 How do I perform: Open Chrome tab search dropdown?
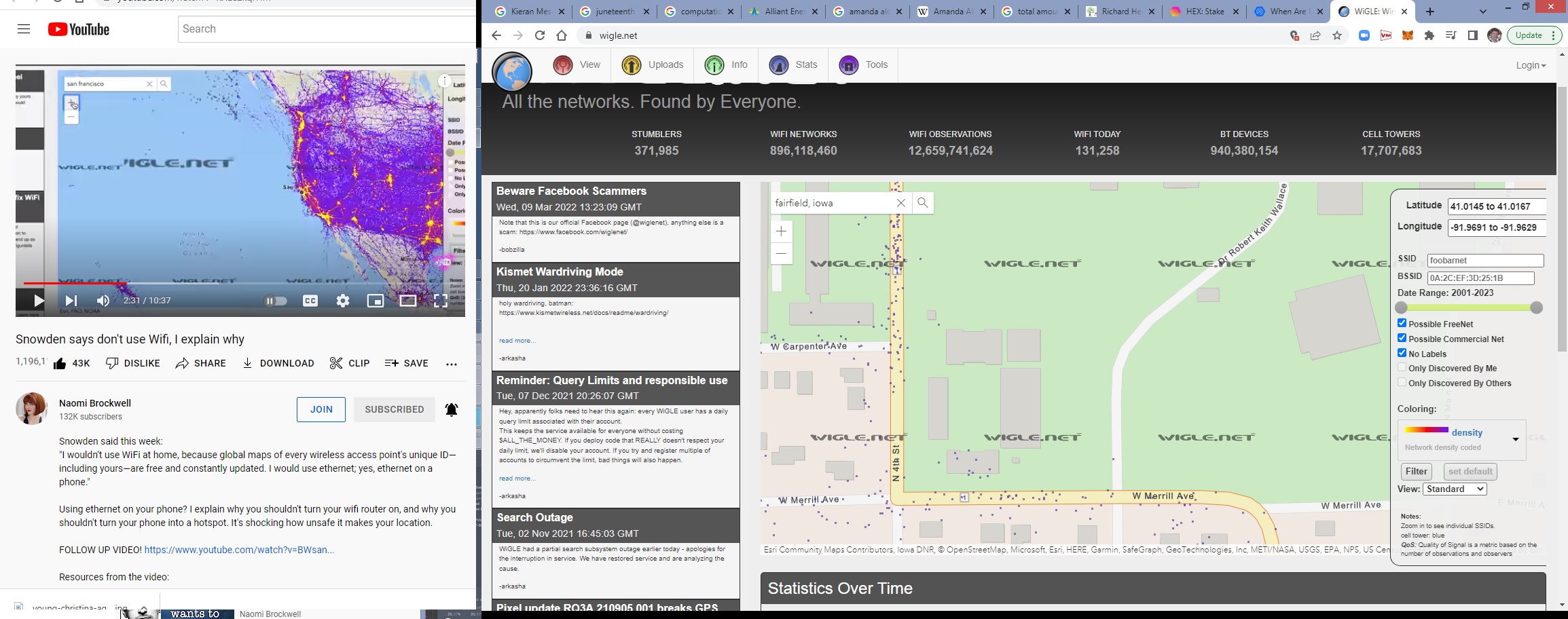click(1483, 12)
